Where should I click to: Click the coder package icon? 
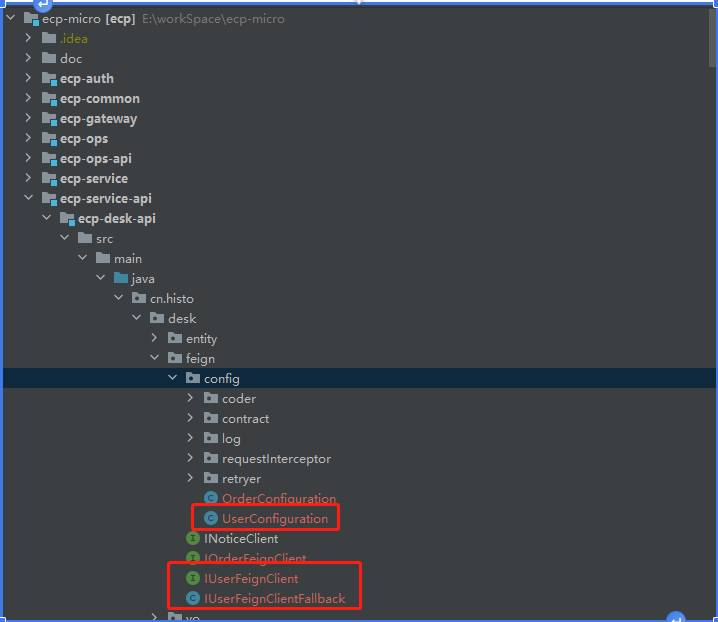point(211,398)
